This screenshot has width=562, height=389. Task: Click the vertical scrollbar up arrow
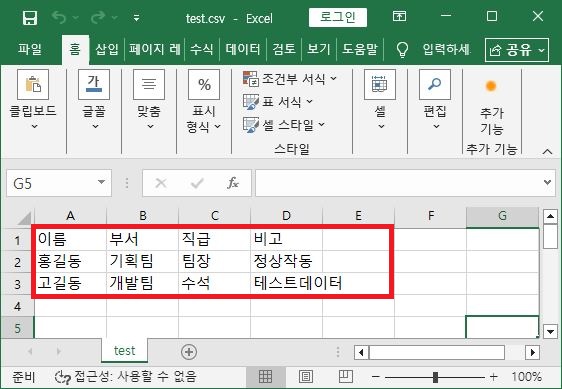[550, 217]
